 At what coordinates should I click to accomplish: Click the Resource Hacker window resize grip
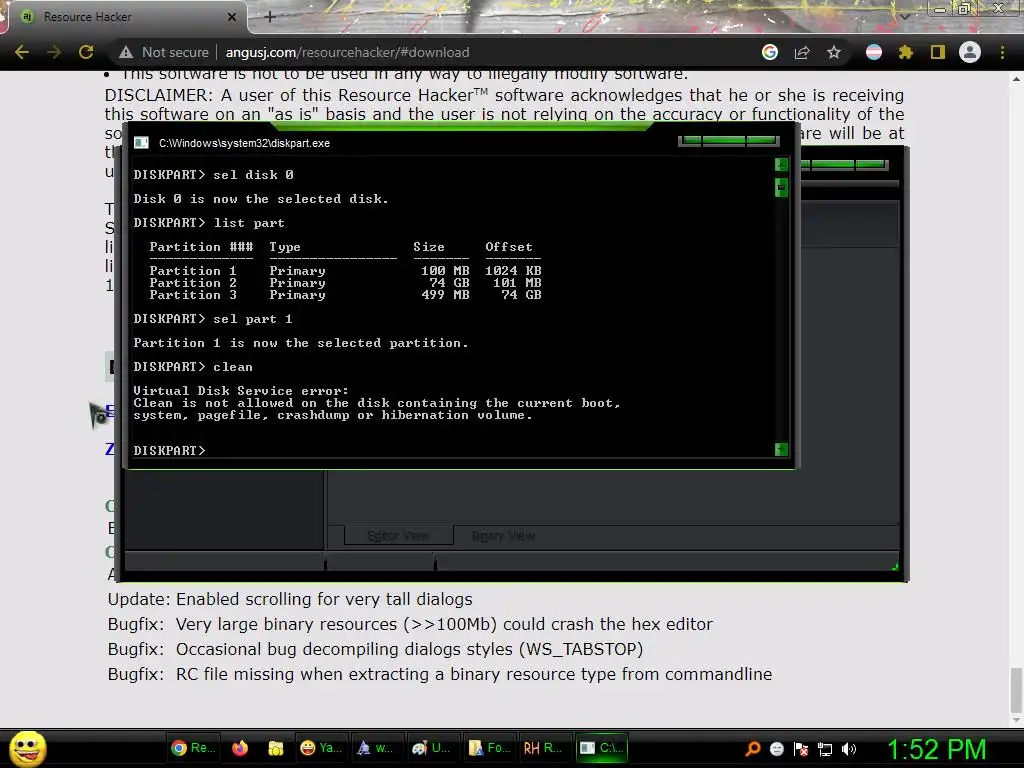point(895,566)
